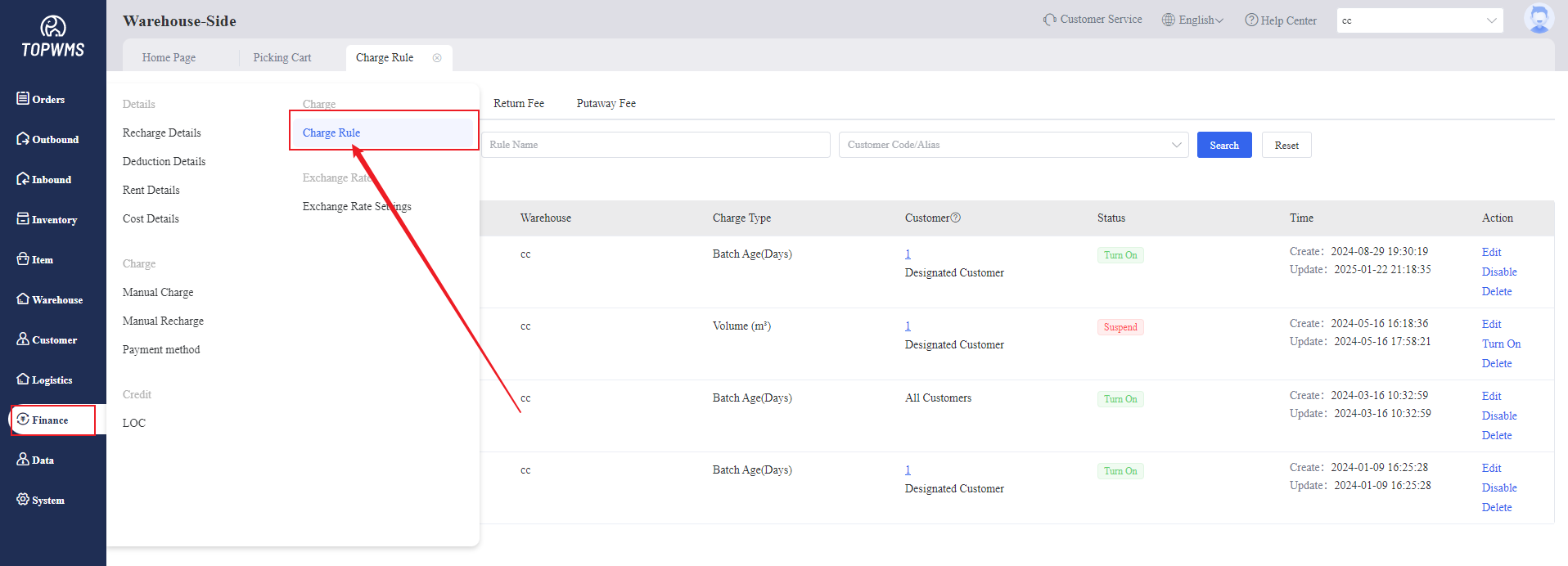Open the System gear icon
The height and width of the screenshot is (566, 1568).
tap(23, 499)
